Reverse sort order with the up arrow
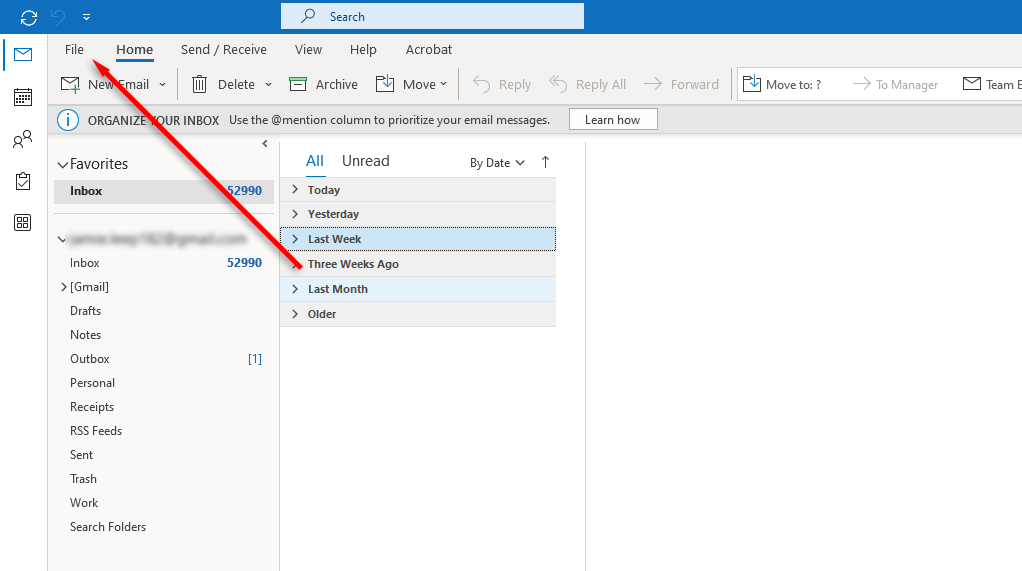The width and height of the screenshot is (1022, 571). pos(545,162)
